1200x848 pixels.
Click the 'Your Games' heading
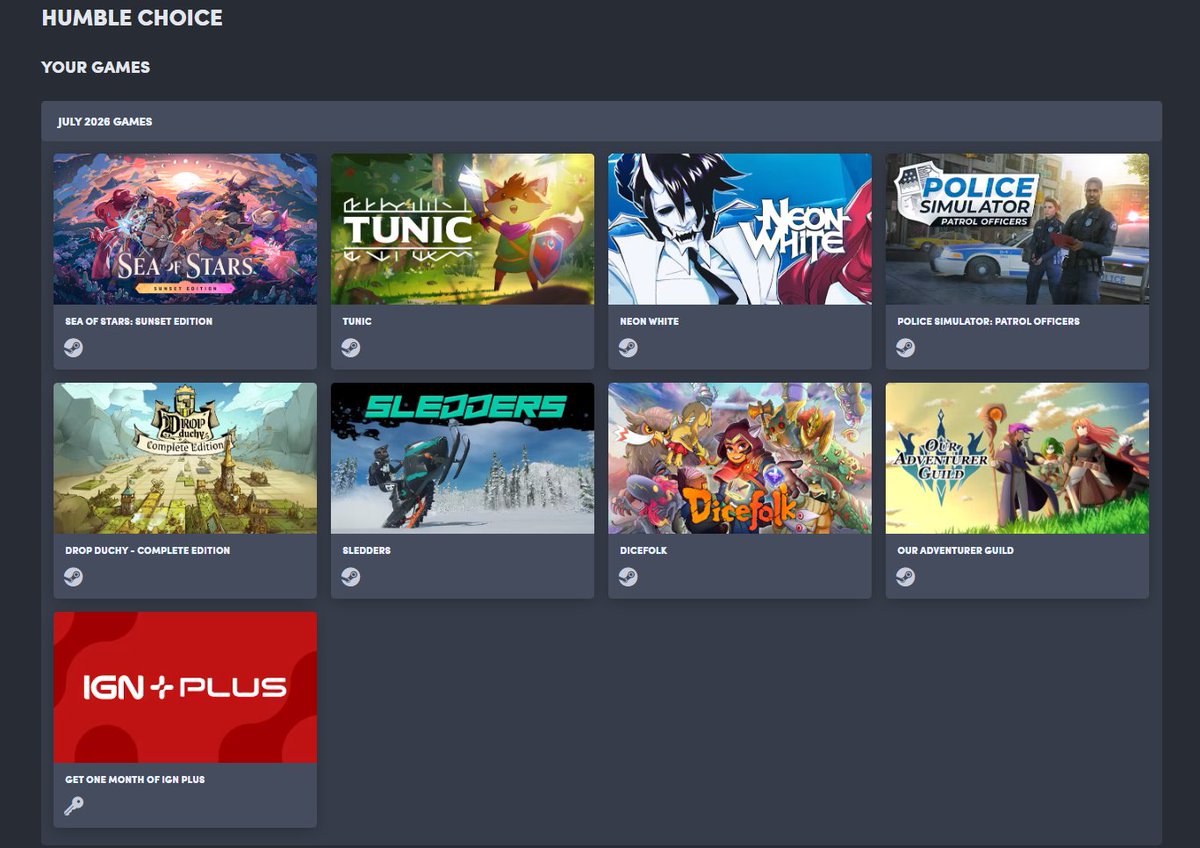coord(96,67)
